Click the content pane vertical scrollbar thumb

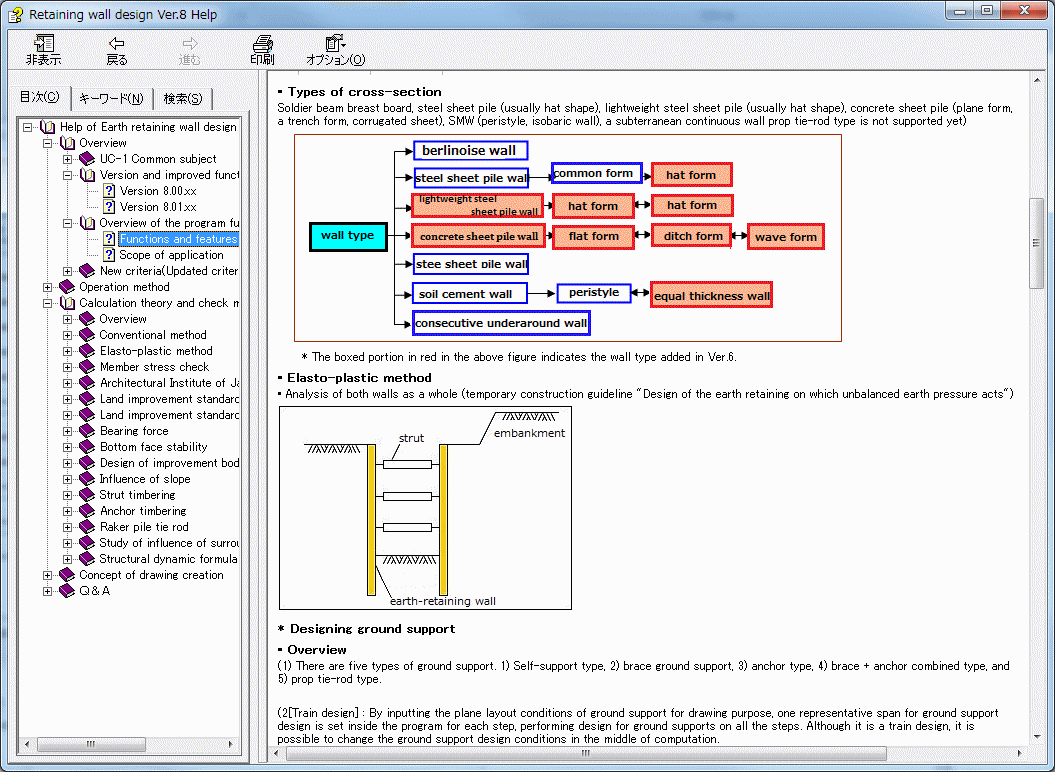(1036, 243)
